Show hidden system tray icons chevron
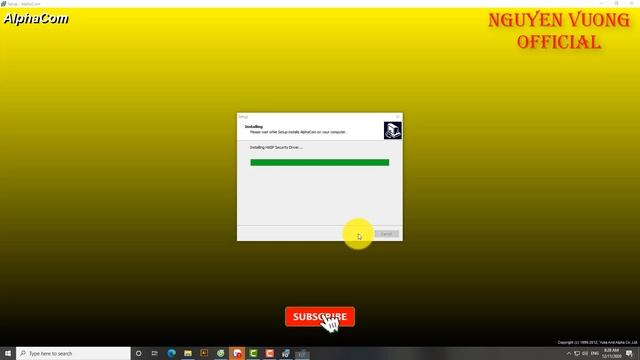This screenshot has width=640, height=360. click(x=569, y=353)
